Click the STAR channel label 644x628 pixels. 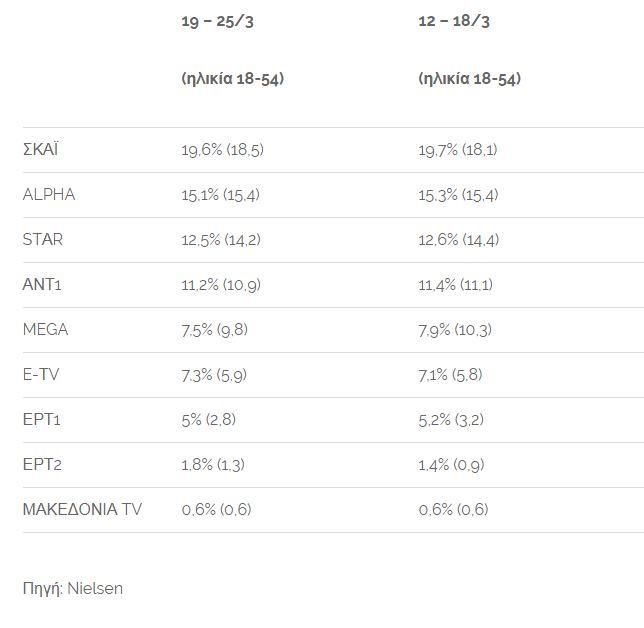coord(43,239)
